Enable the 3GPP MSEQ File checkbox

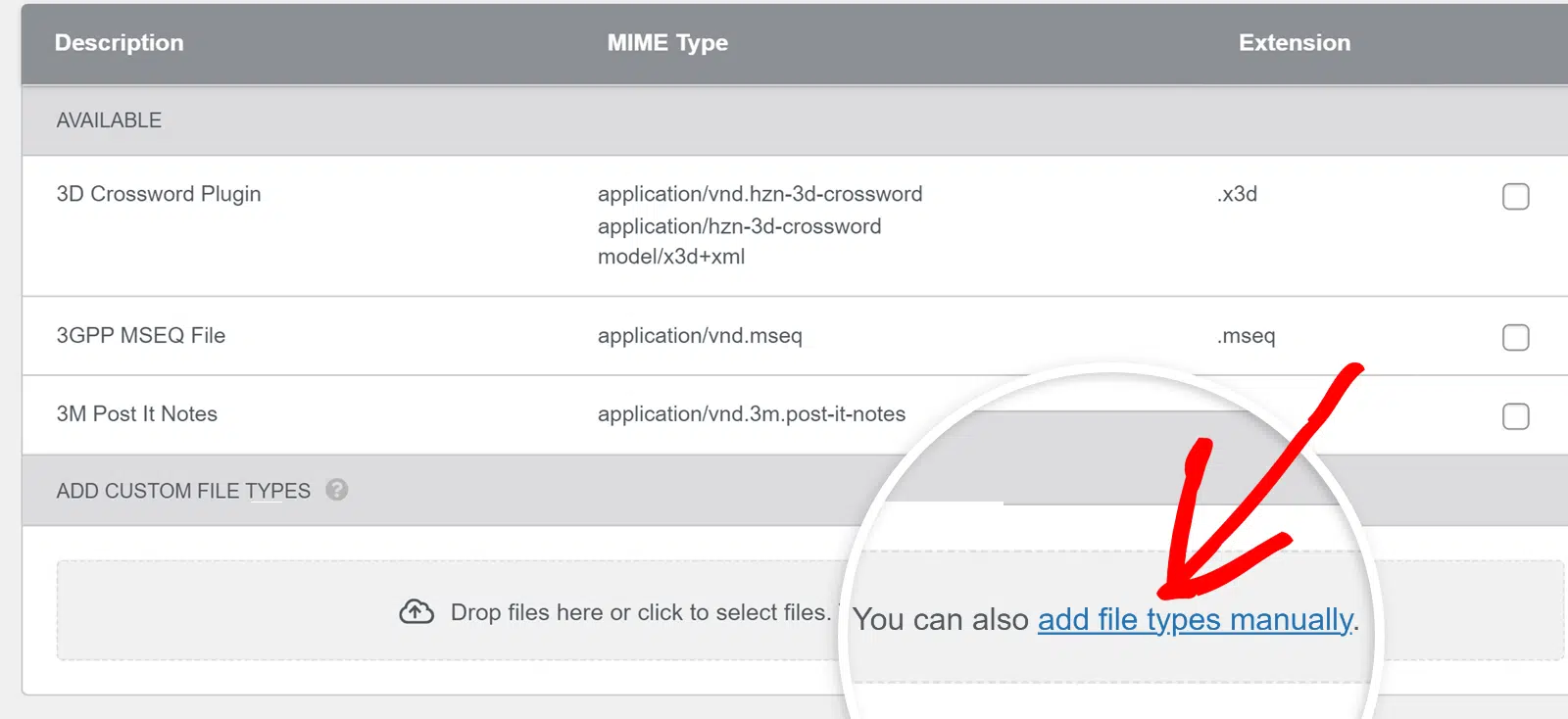pos(1515,337)
